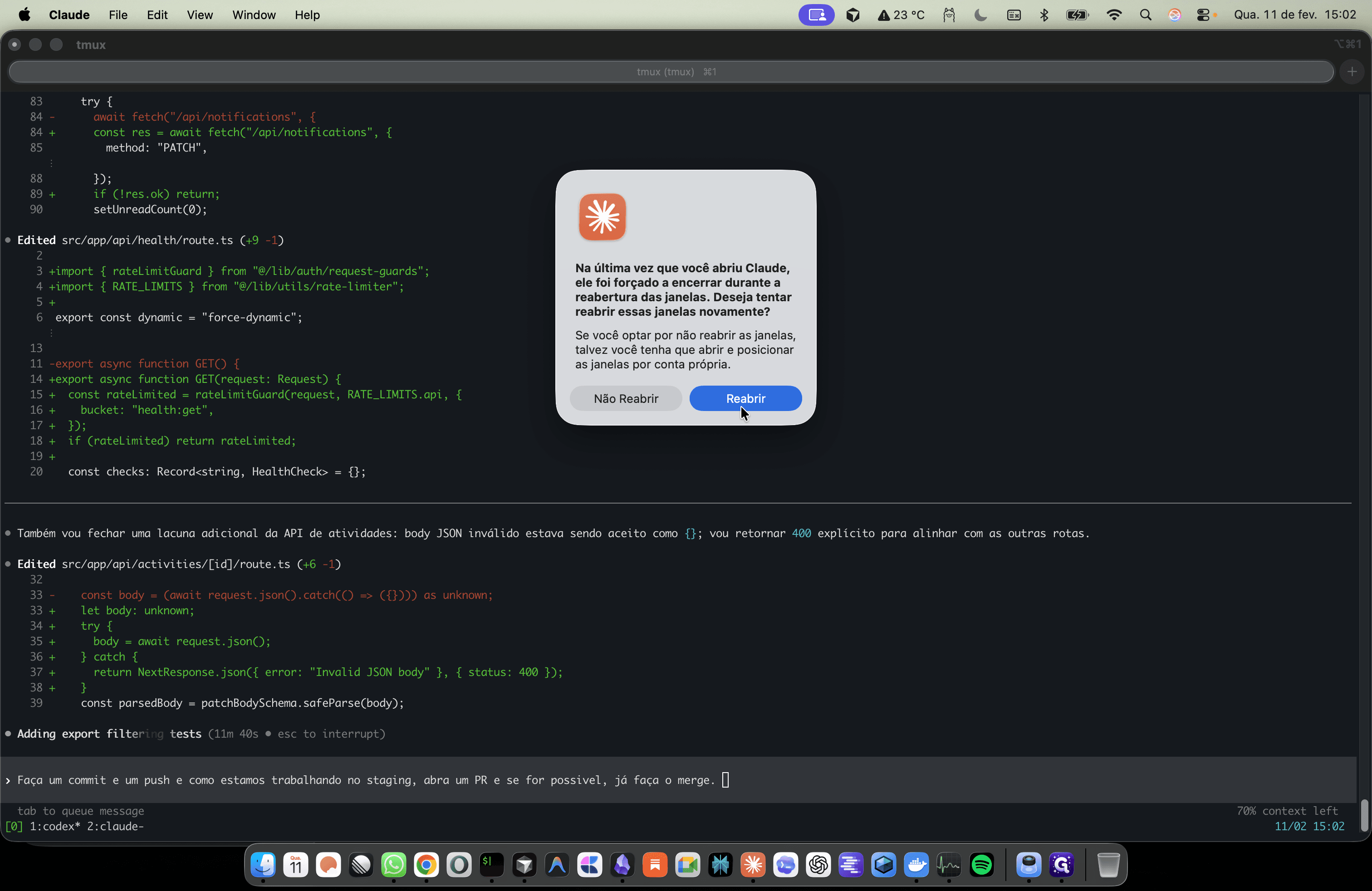Click the tmux status bar entry "2:claude-"
The width and height of the screenshot is (1372, 891).
[115, 826]
